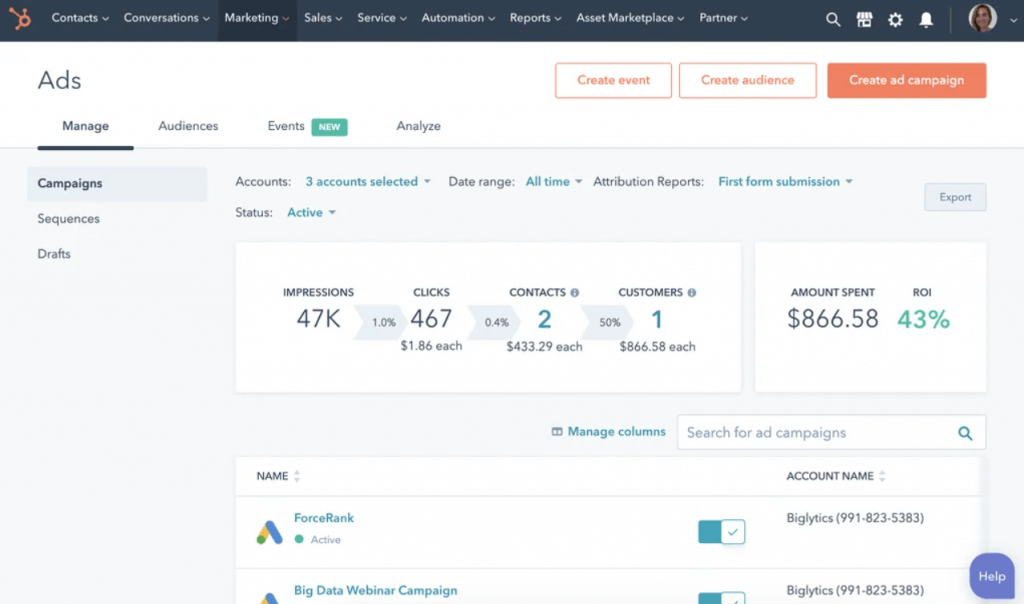Screen dimensions: 1024x604
Task: Open the search magnifier in top navigation
Action: pyautogui.click(x=833, y=18)
